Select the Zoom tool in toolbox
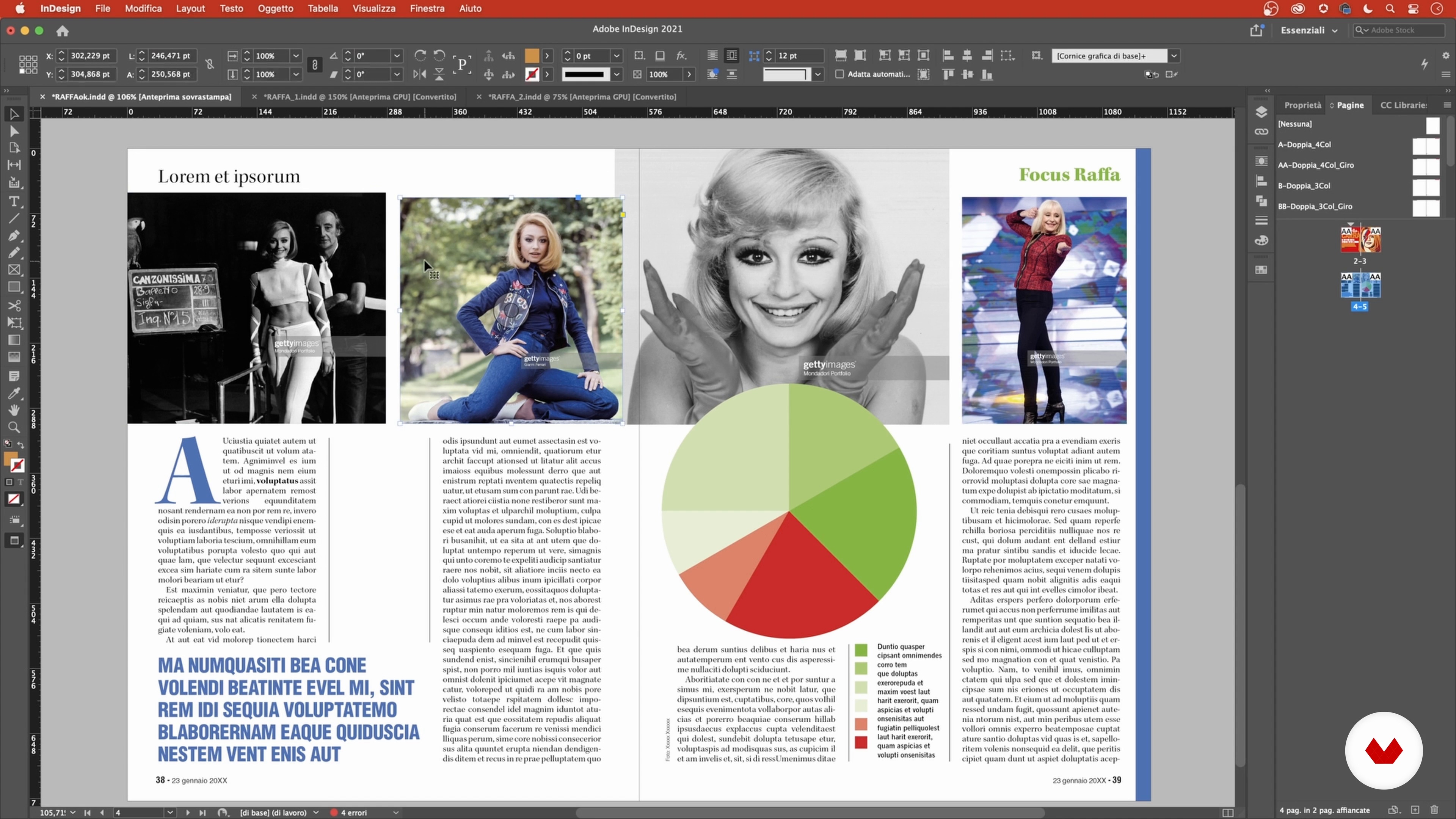This screenshot has width=1456, height=819. [14, 427]
